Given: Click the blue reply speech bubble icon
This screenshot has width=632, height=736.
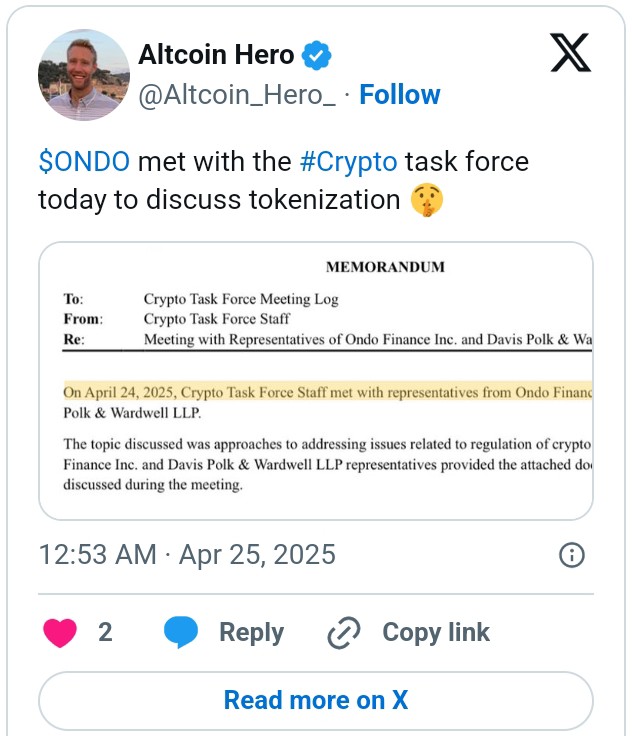Looking at the screenshot, I should click(x=181, y=632).
